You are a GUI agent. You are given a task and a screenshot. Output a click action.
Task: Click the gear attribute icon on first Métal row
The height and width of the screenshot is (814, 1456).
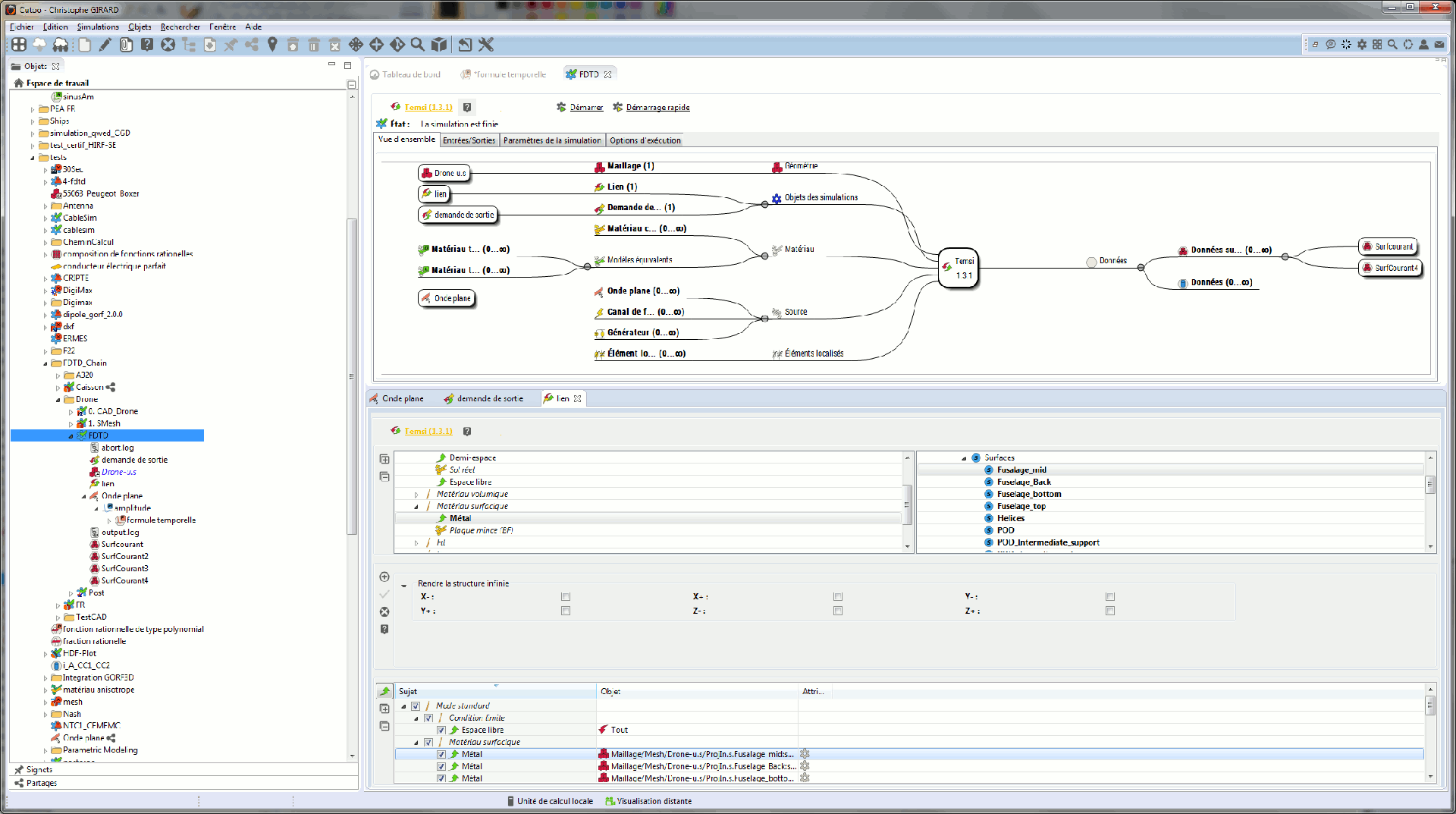[805, 754]
